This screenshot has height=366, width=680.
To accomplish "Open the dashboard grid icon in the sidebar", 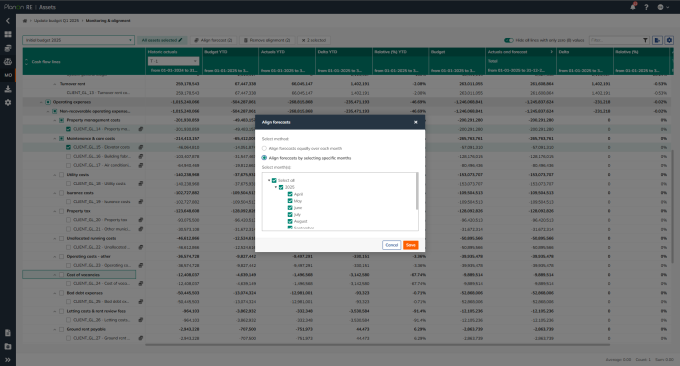I will tap(8, 34).
